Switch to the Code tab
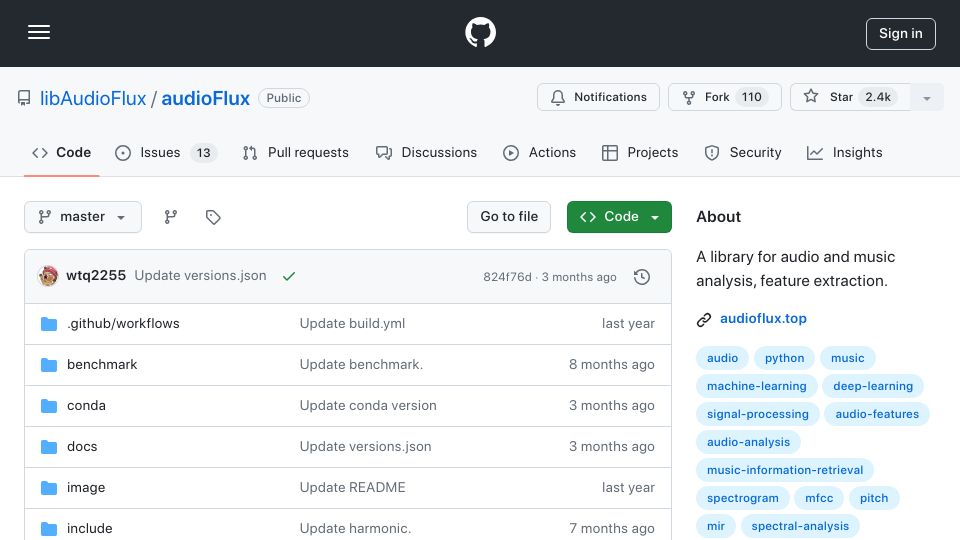The height and width of the screenshot is (540, 960). click(x=61, y=152)
